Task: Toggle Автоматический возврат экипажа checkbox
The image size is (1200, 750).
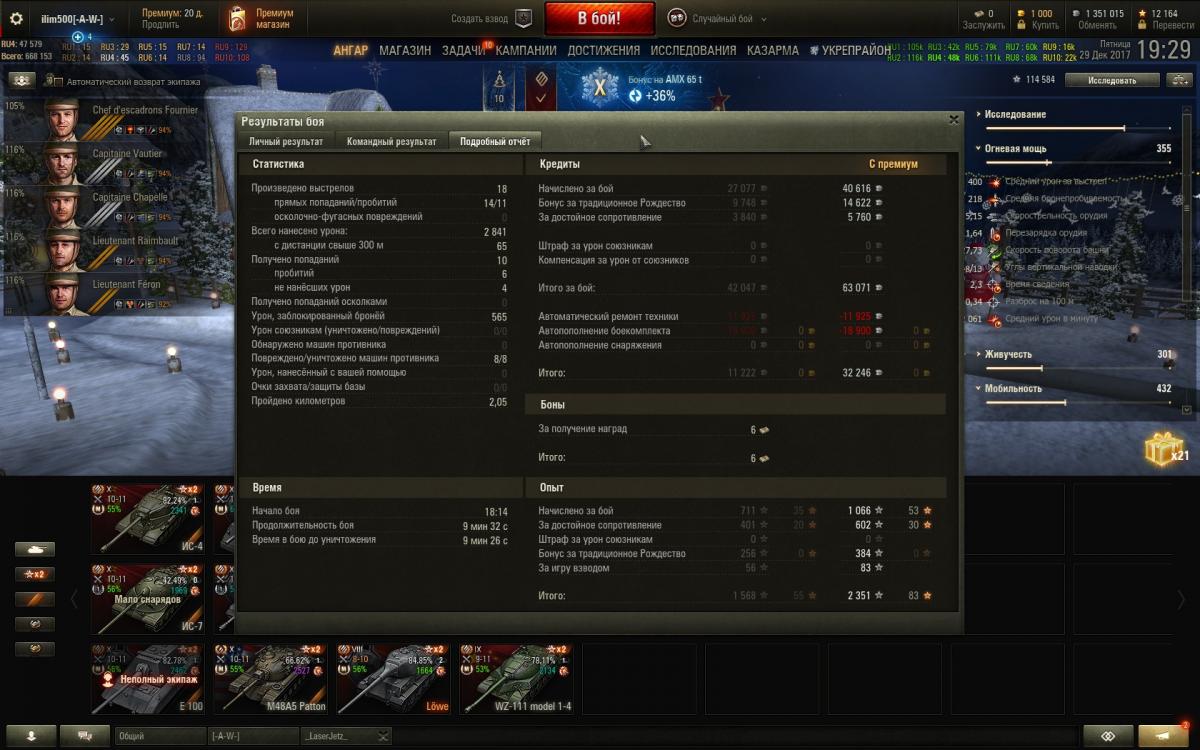Action: (58, 82)
